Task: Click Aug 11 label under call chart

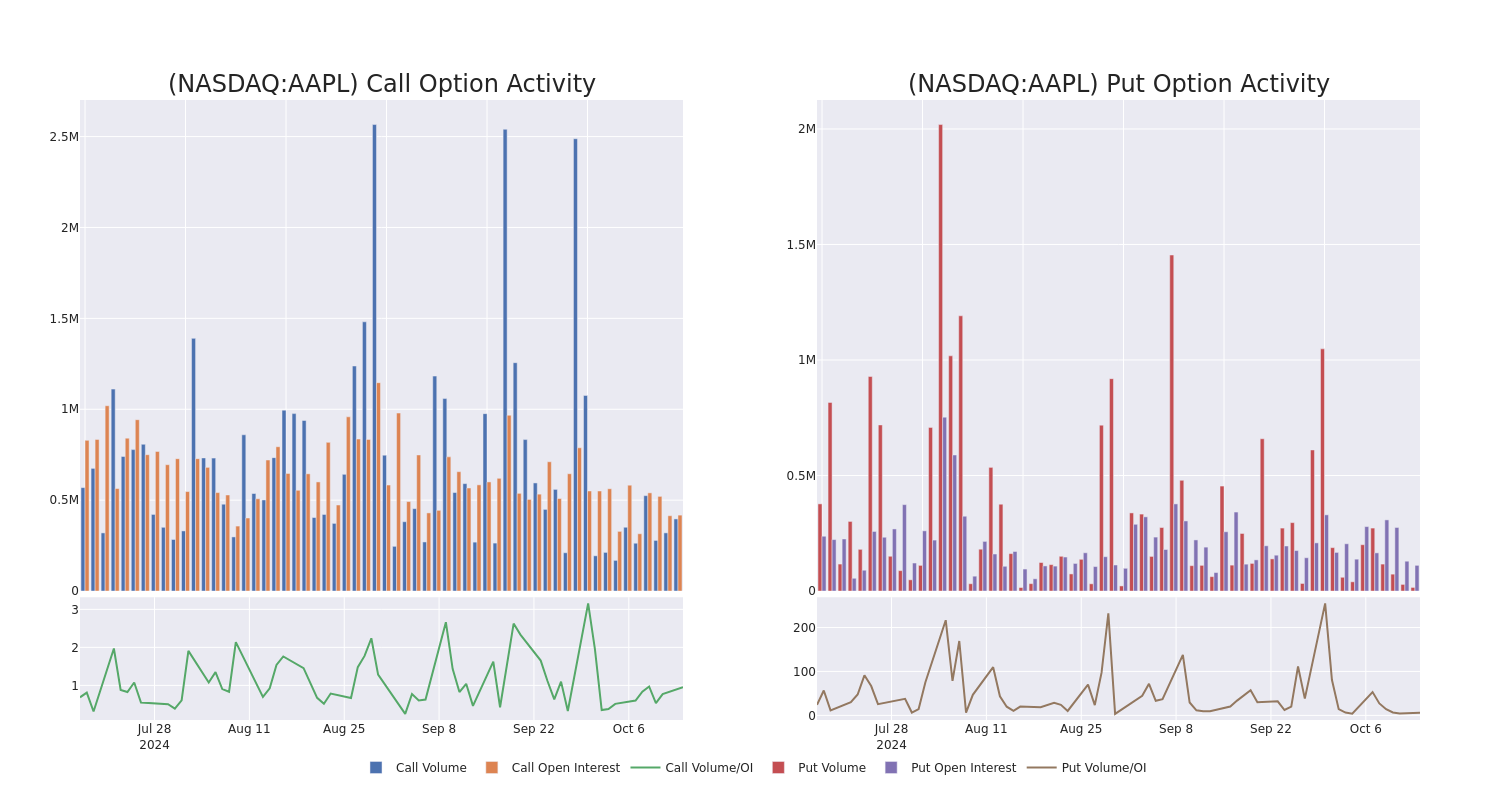Action: tap(249, 729)
